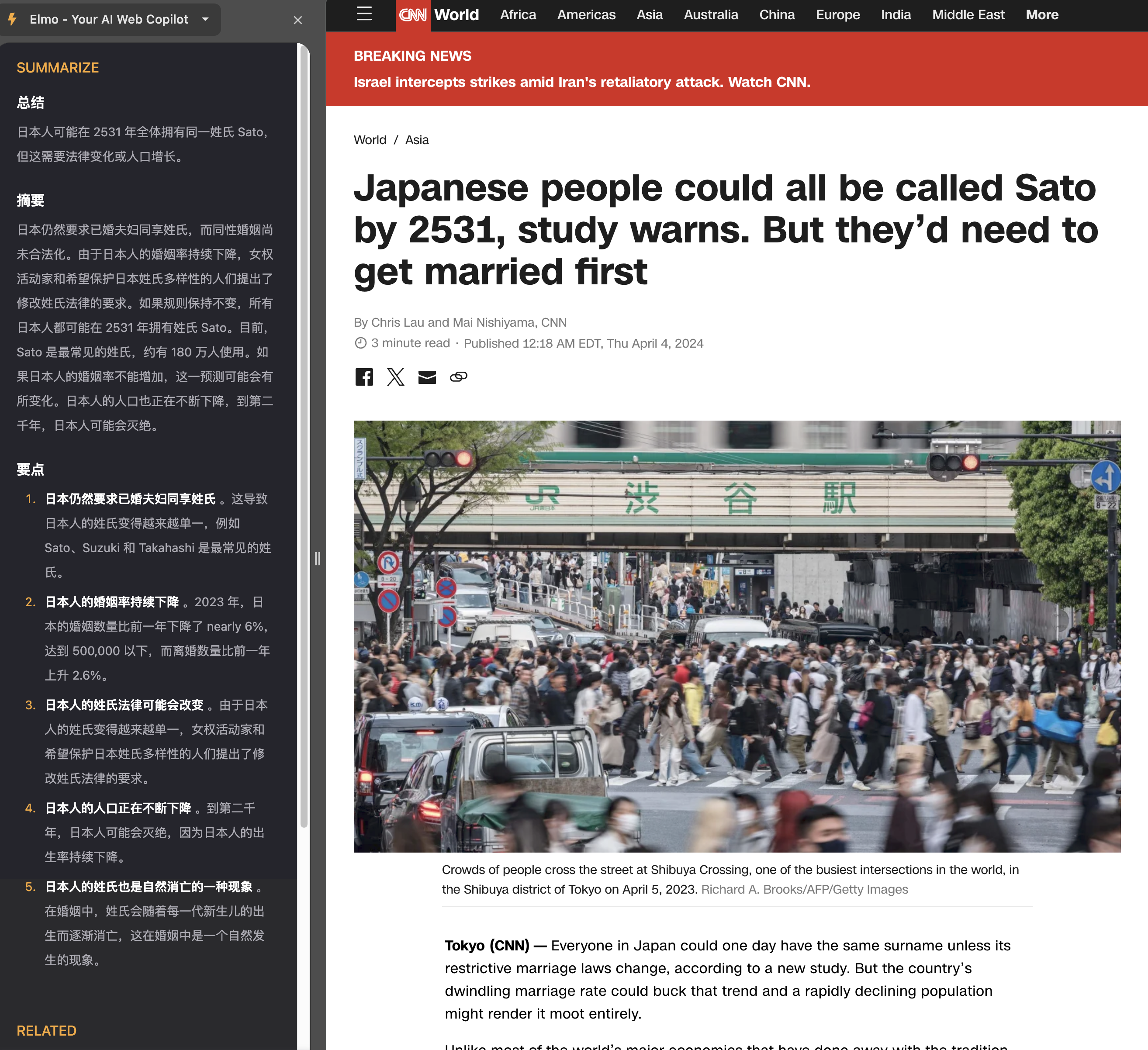The image size is (1148, 1050).
Task: Click the breaking news Israel headline
Action: [x=581, y=83]
